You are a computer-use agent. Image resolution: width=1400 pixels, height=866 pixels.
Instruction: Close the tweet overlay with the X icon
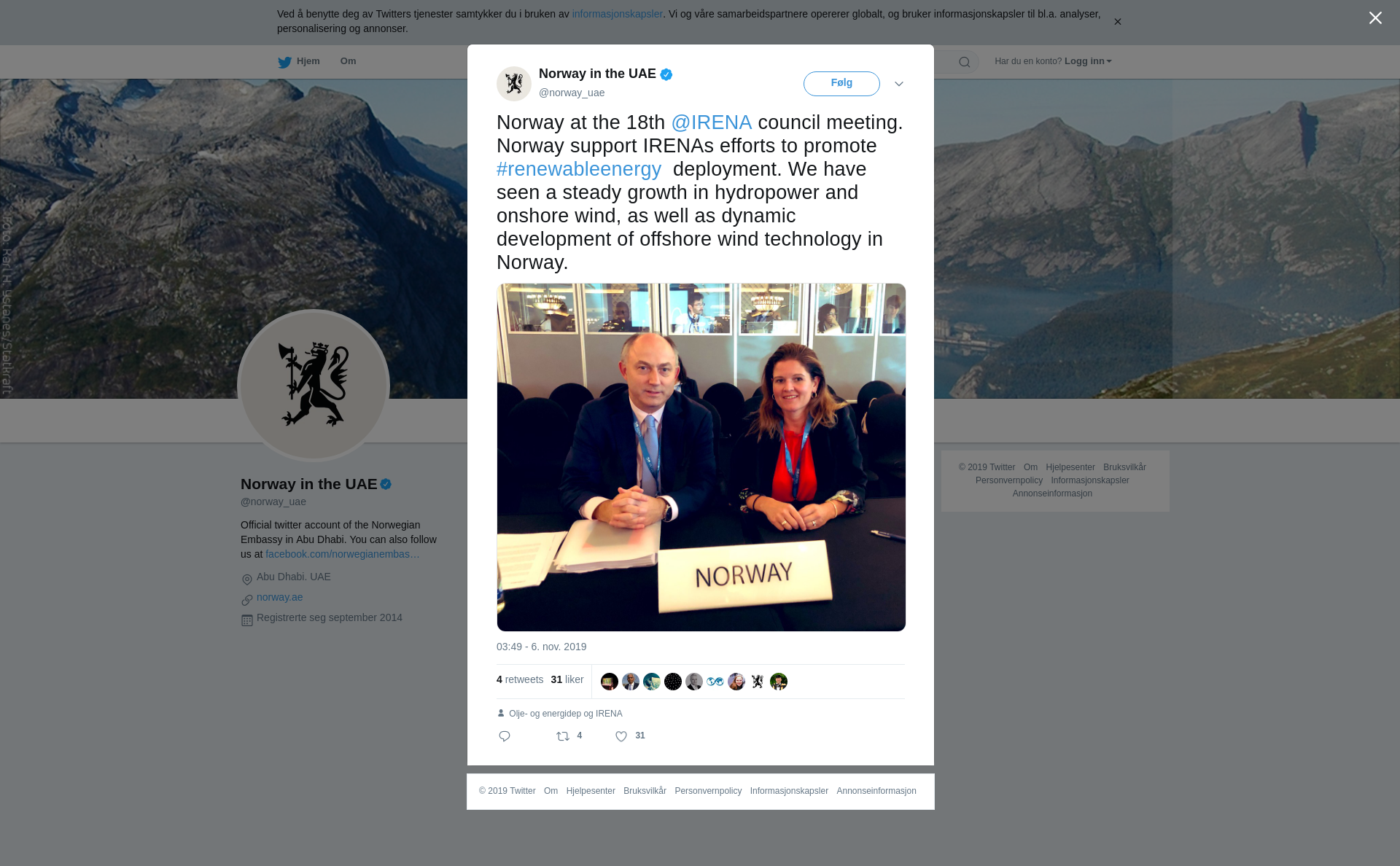click(1375, 18)
